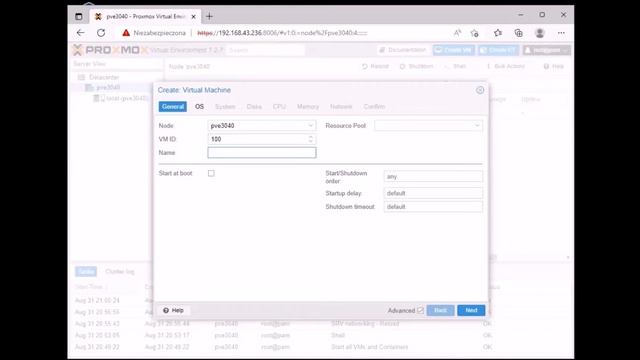Switch to the Network tab
The image size is (640, 360).
click(341, 107)
